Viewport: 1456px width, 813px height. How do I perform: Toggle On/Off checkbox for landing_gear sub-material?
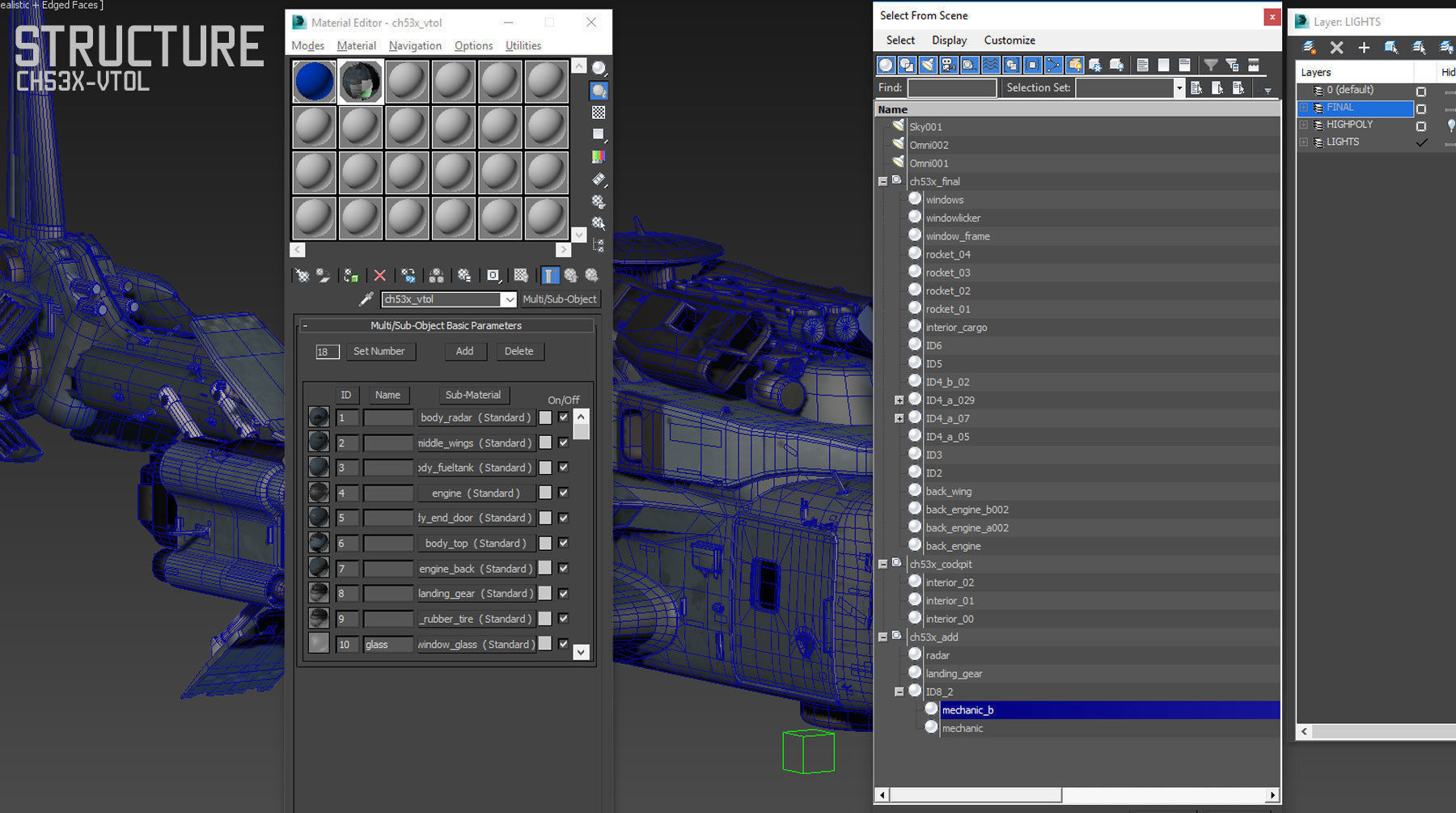point(564,594)
